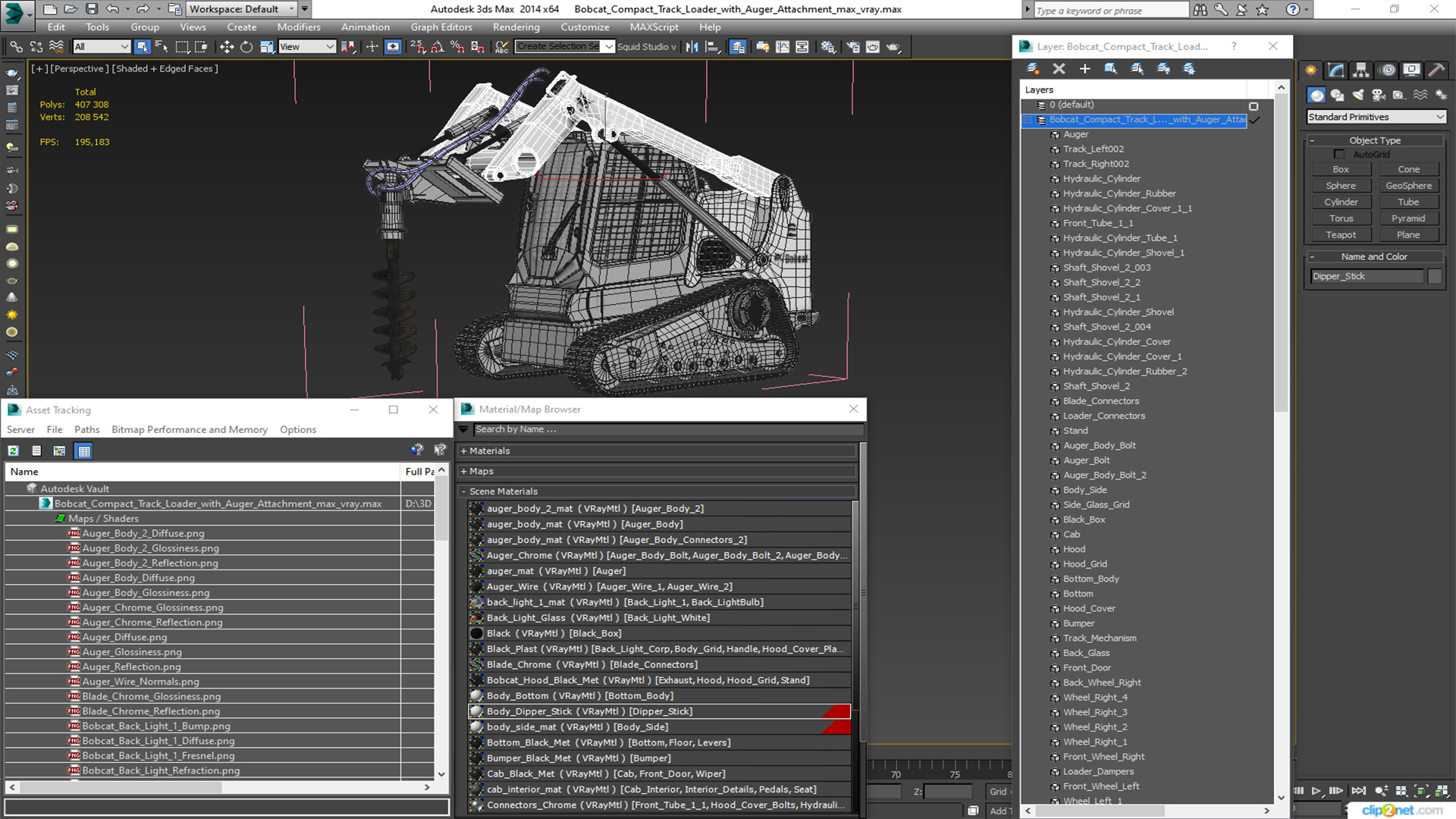Expand the Materials group in browser

point(657,451)
